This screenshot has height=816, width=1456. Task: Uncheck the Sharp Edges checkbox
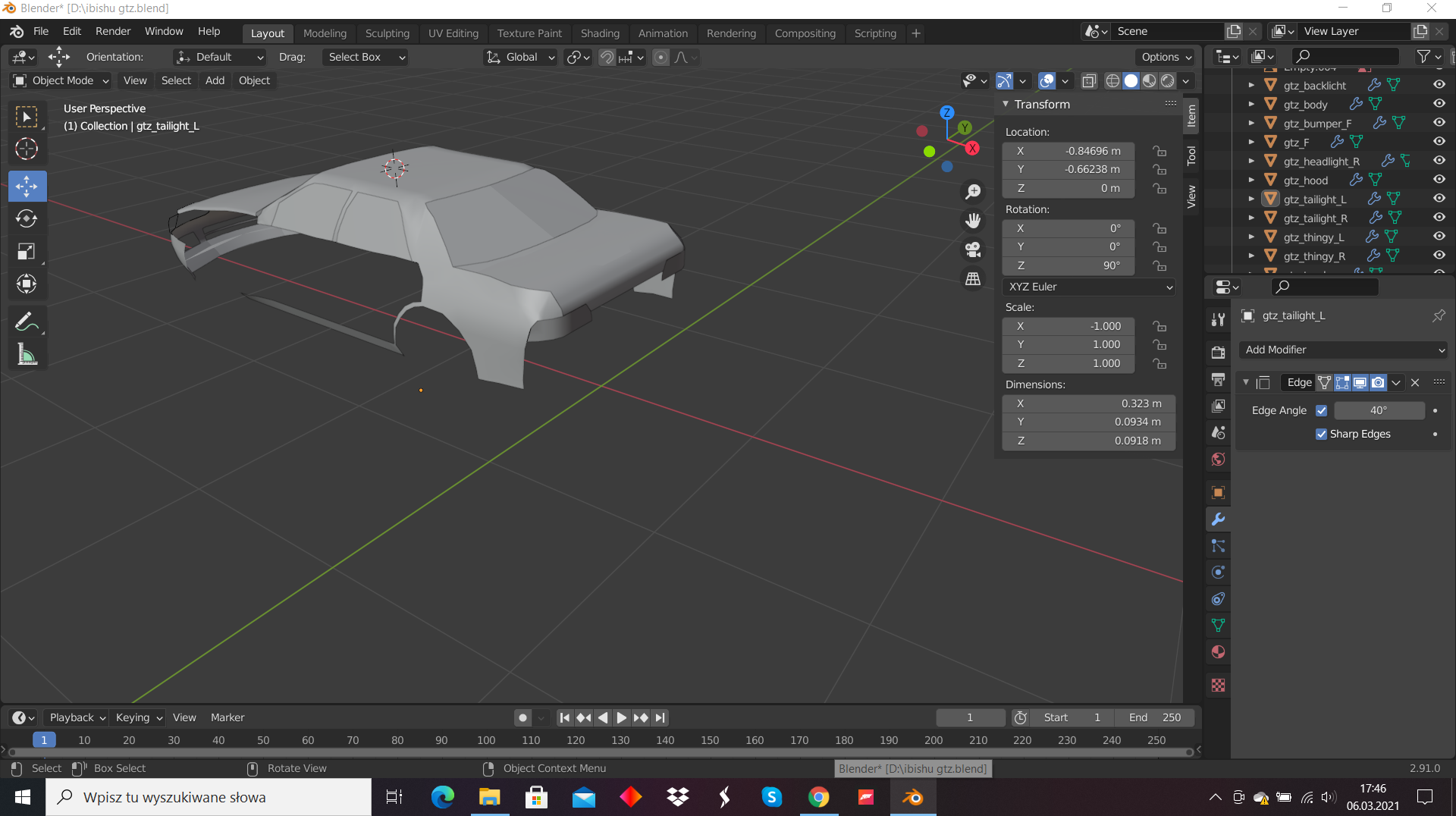pyautogui.click(x=1322, y=434)
